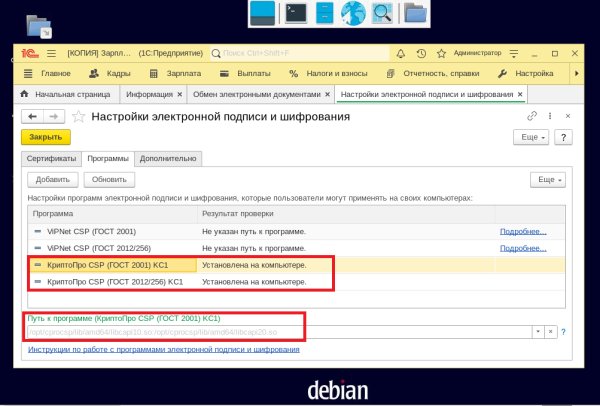Click the show desktop panel icon
Image resolution: width=600 pixels, height=406 pixels.
(x=262, y=13)
